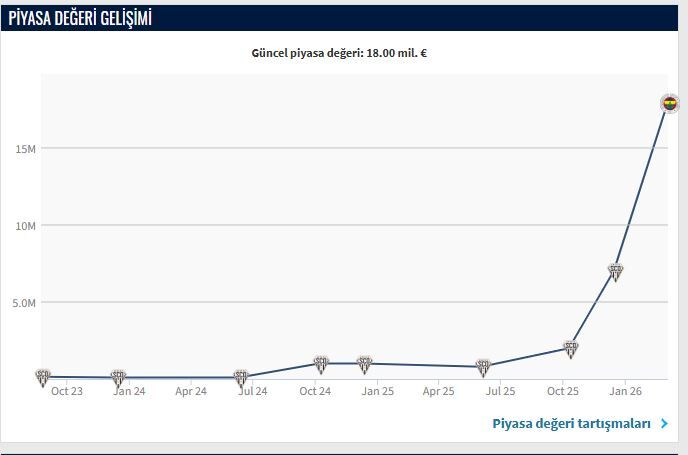The height and width of the screenshot is (455, 688).
Task: Click the 10M y-axis label
Action: coord(26,226)
